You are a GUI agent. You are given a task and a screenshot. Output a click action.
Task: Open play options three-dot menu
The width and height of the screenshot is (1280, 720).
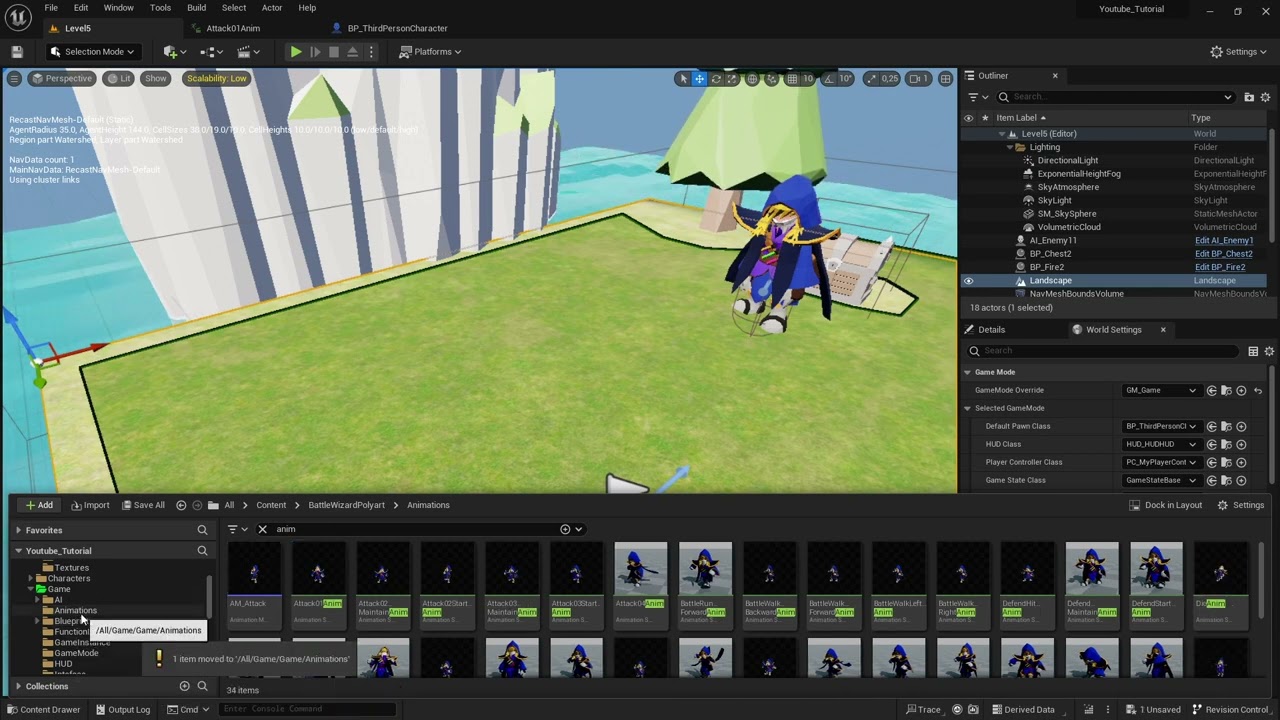click(x=371, y=52)
